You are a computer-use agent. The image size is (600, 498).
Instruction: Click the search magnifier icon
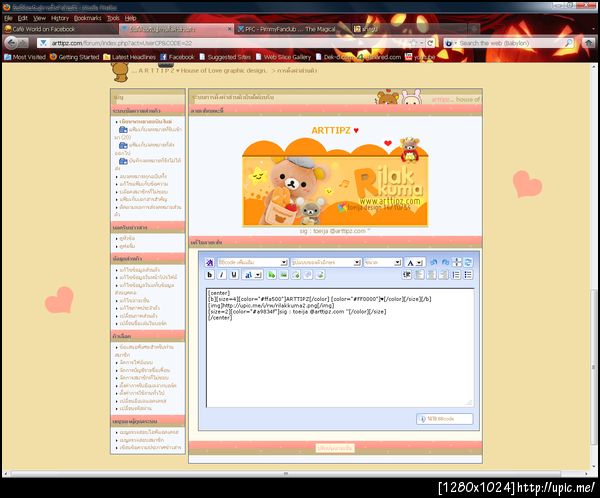pyautogui.click(x=569, y=43)
